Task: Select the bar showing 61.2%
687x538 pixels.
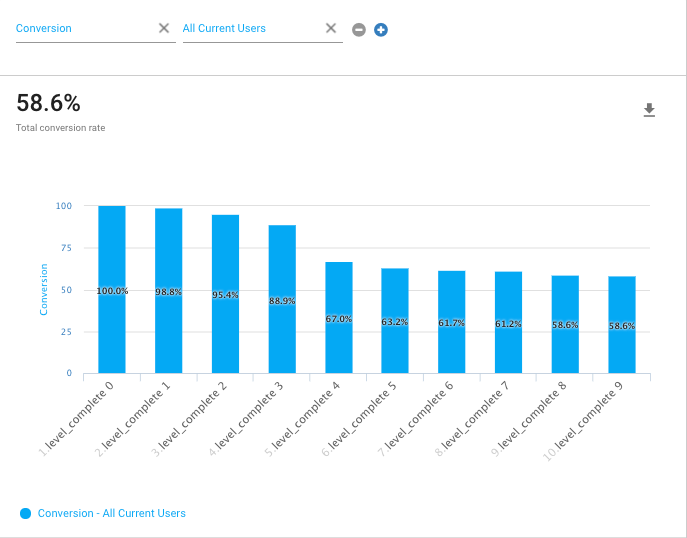Action: point(509,323)
